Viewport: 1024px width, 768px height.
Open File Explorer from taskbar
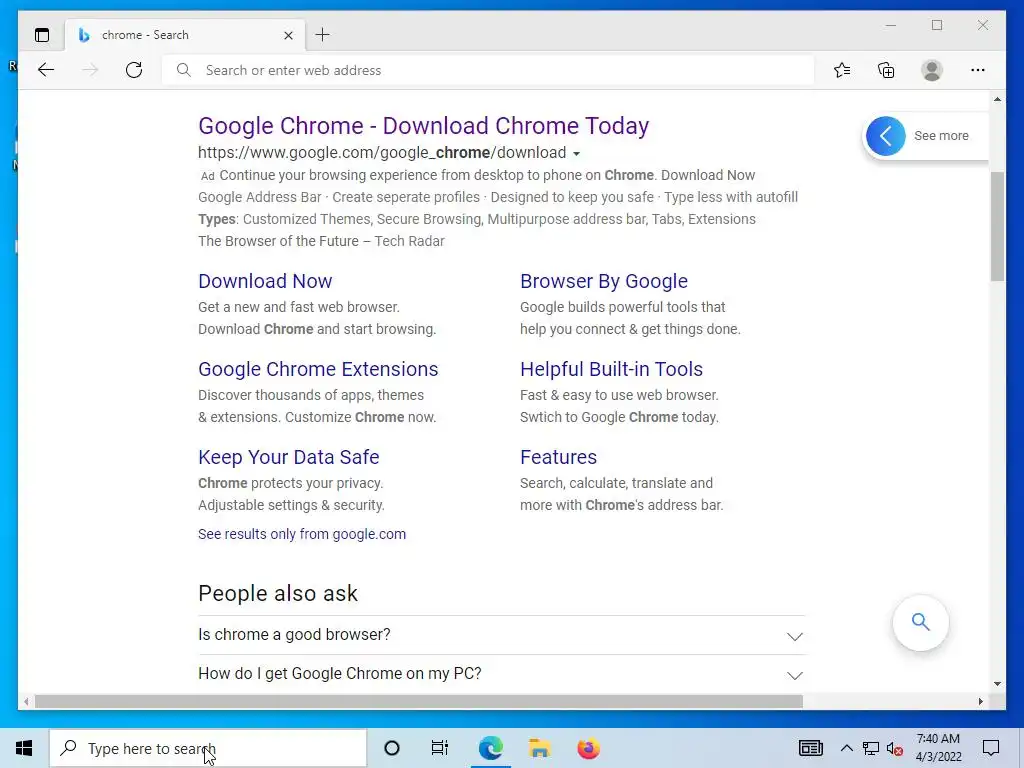(539, 748)
